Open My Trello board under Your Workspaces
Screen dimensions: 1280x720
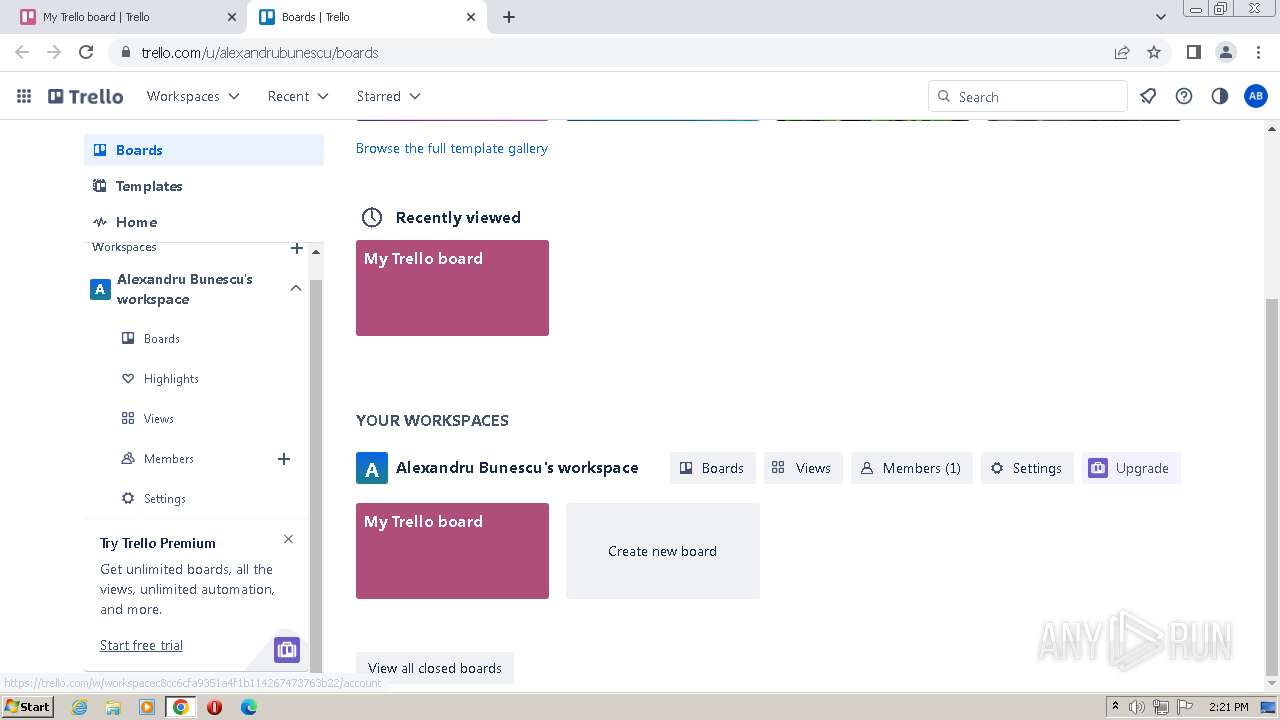[452, 551]
